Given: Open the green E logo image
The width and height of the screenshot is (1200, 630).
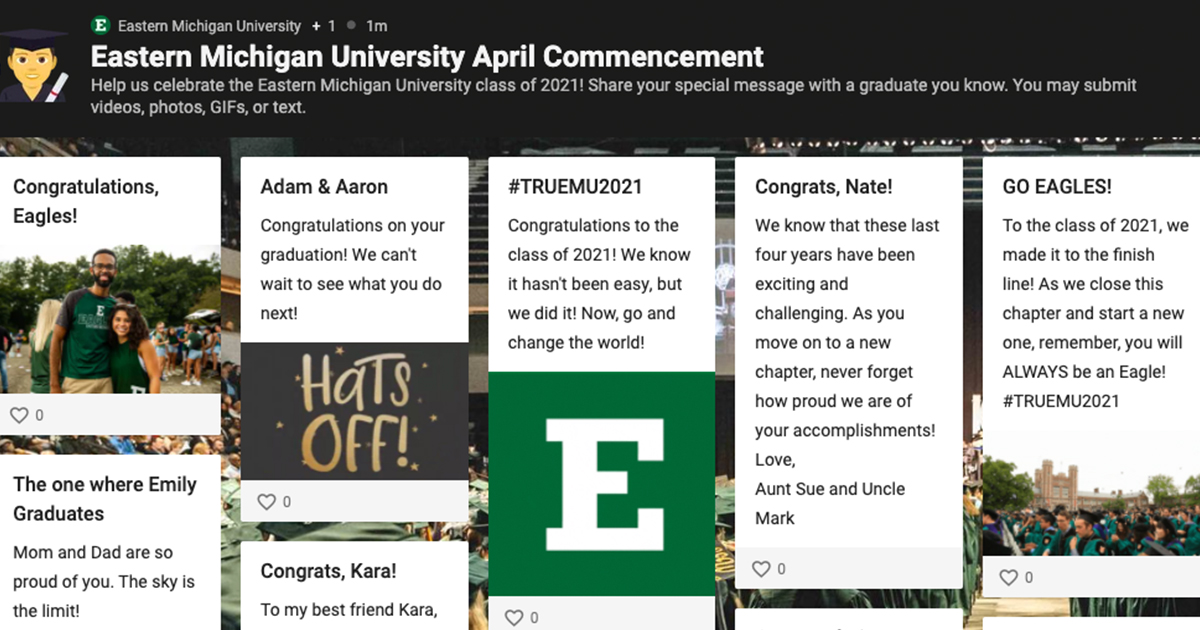Looking at the screenshot, I should tap(601, 484).
